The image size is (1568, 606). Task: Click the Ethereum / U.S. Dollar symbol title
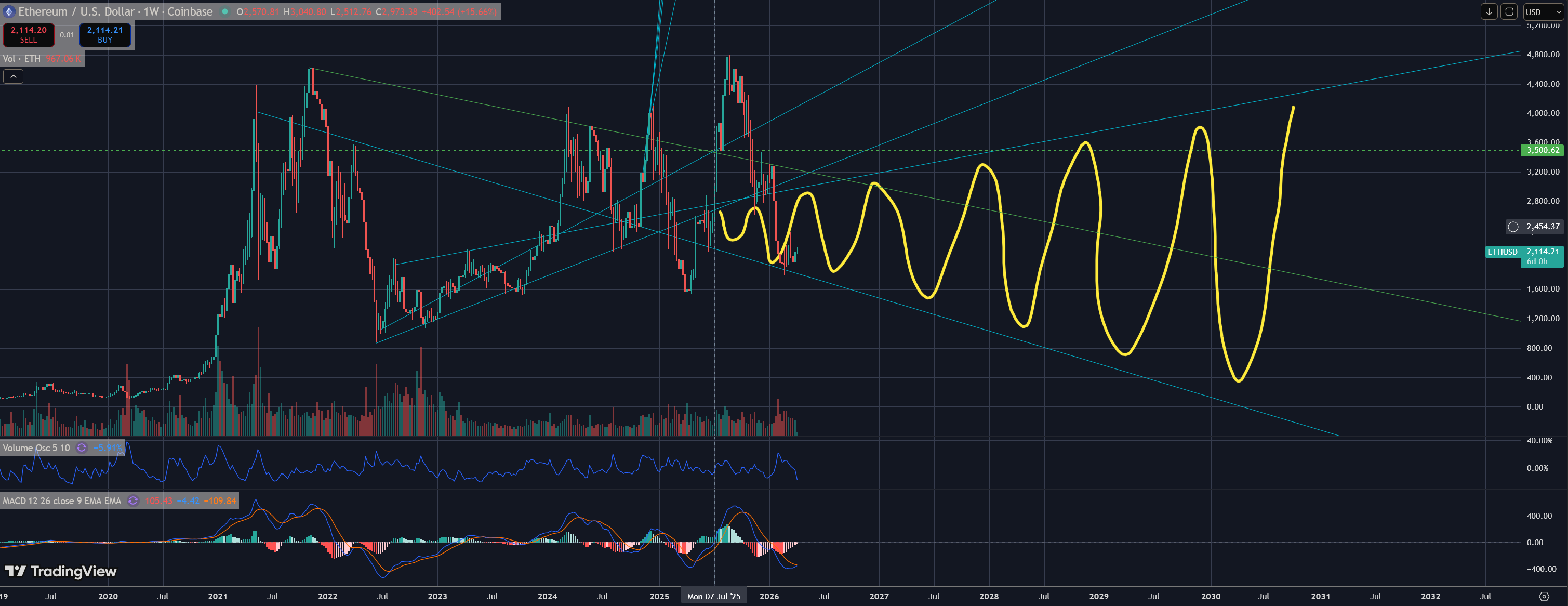[116, 11]
